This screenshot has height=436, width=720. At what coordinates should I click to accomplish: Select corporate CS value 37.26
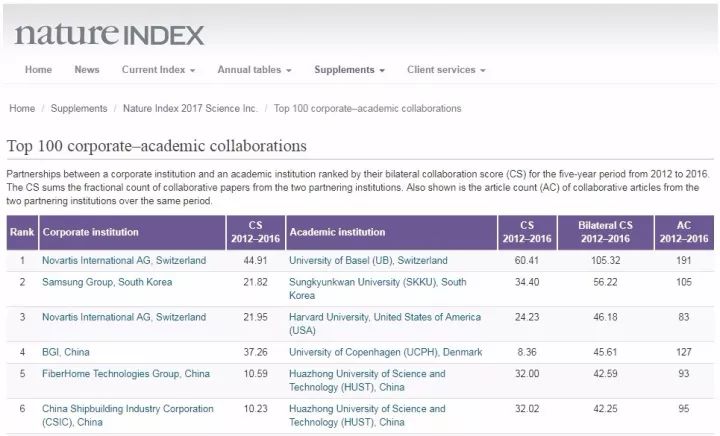click(x=255, y=352)
